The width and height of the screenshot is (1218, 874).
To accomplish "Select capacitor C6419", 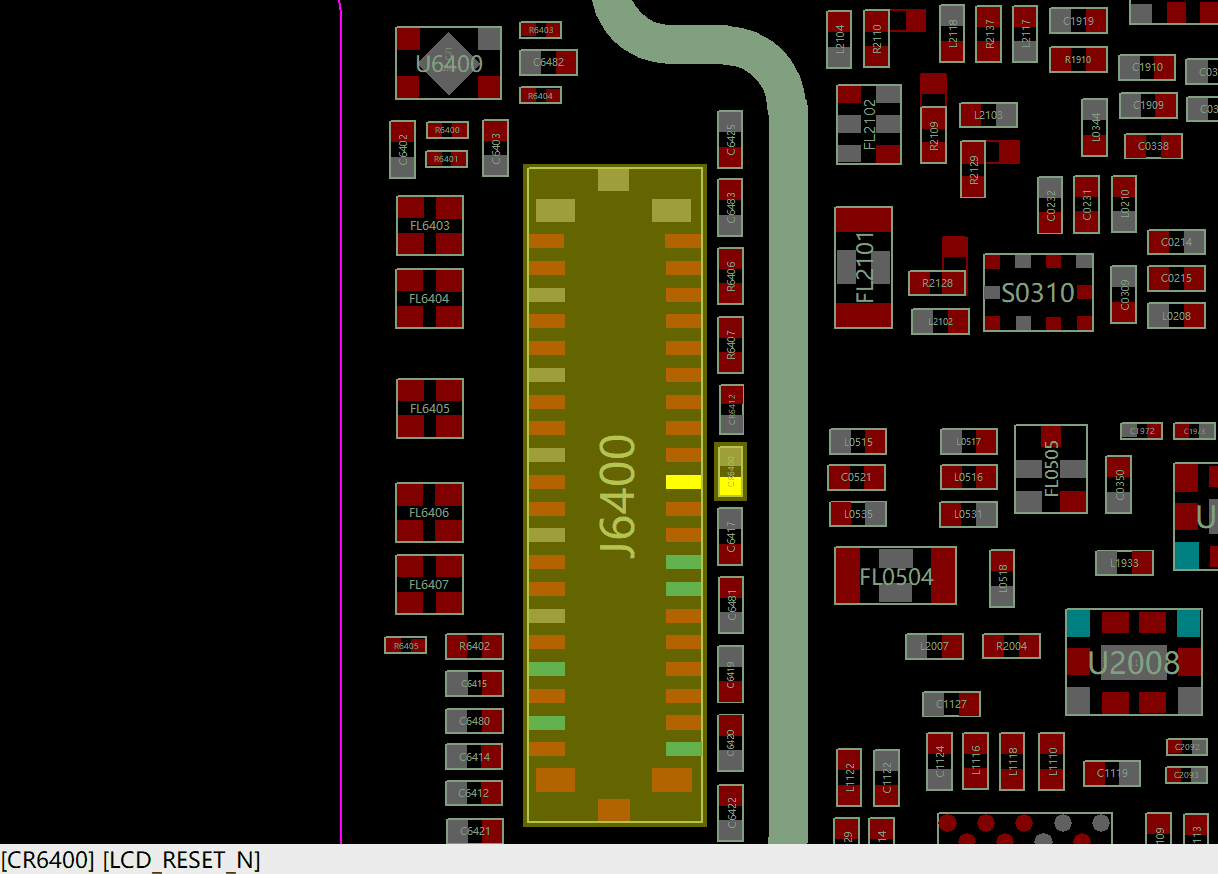I will tap(731, 675).
